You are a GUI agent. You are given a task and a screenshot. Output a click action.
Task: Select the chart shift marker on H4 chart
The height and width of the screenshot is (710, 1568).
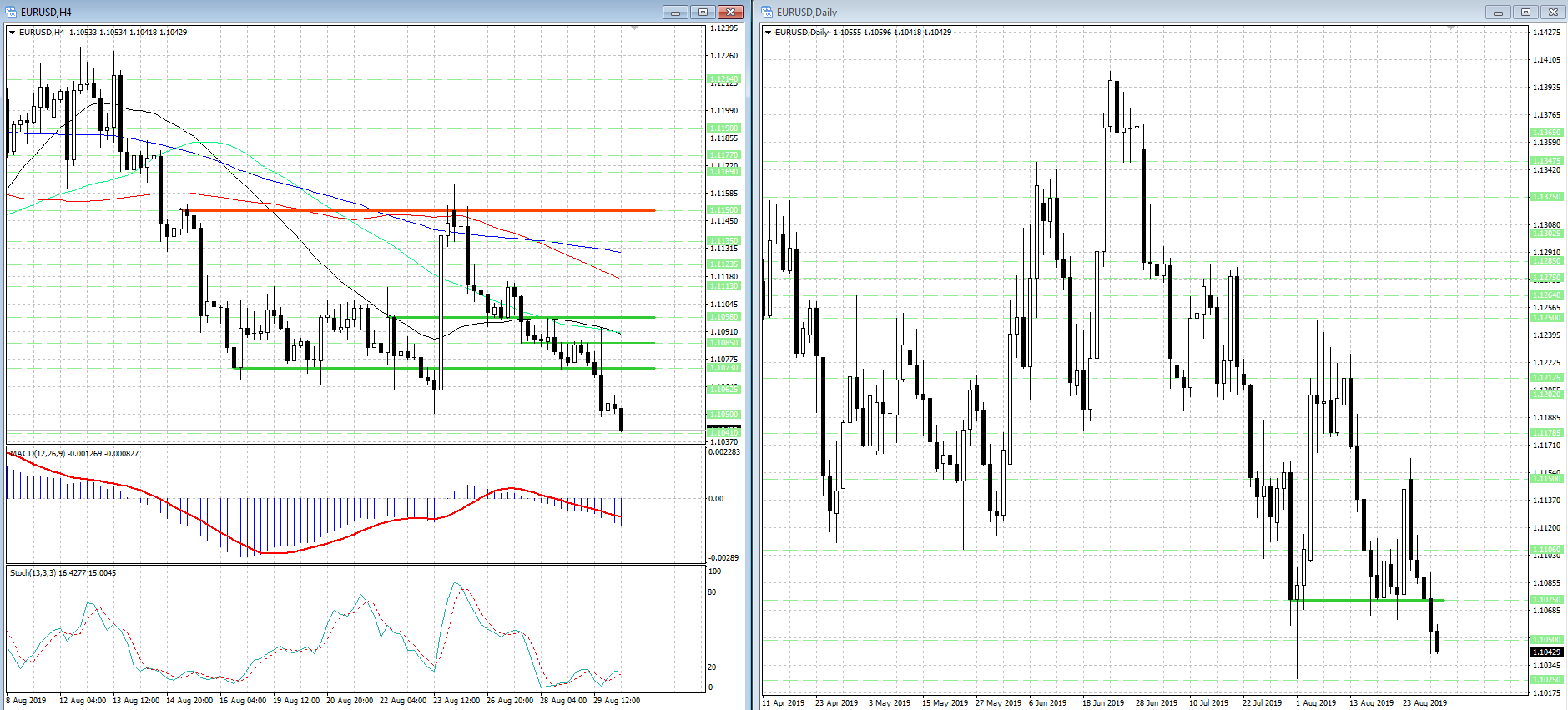click(x=634, y=28)
